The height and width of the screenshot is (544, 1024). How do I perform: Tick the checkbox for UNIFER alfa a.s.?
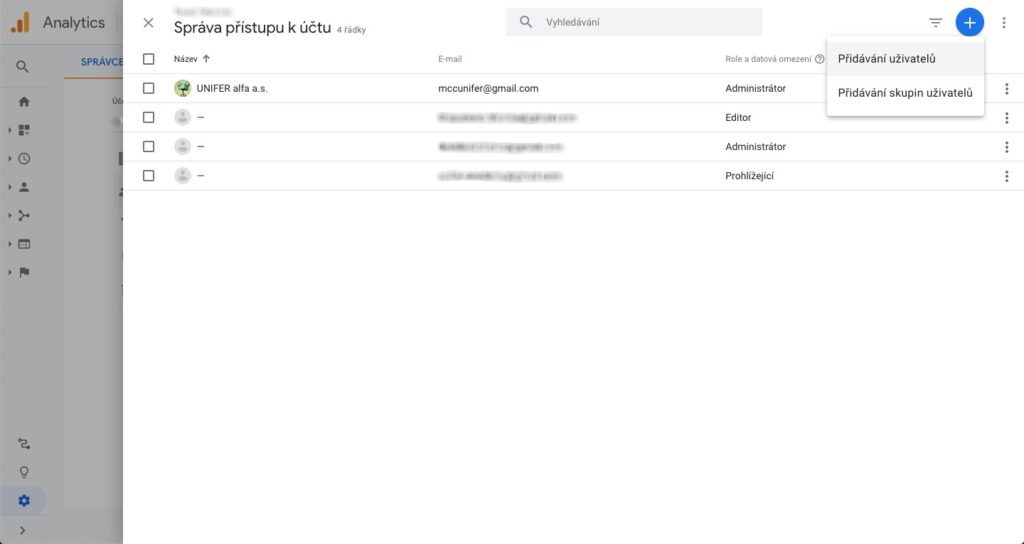tap(149, 88)
